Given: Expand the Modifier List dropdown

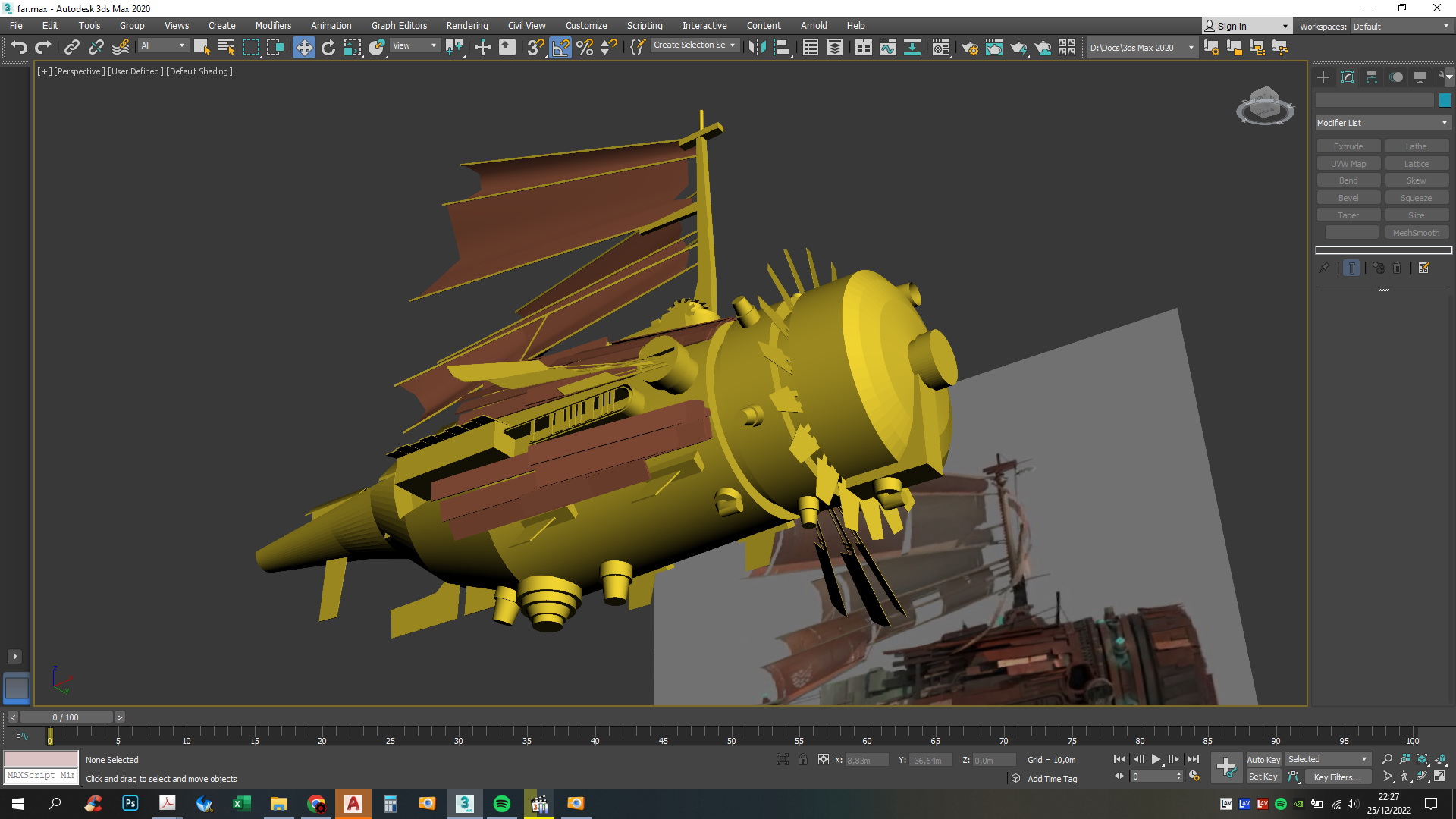Looking at the screenshot, I should click(x=1382, y=123).
